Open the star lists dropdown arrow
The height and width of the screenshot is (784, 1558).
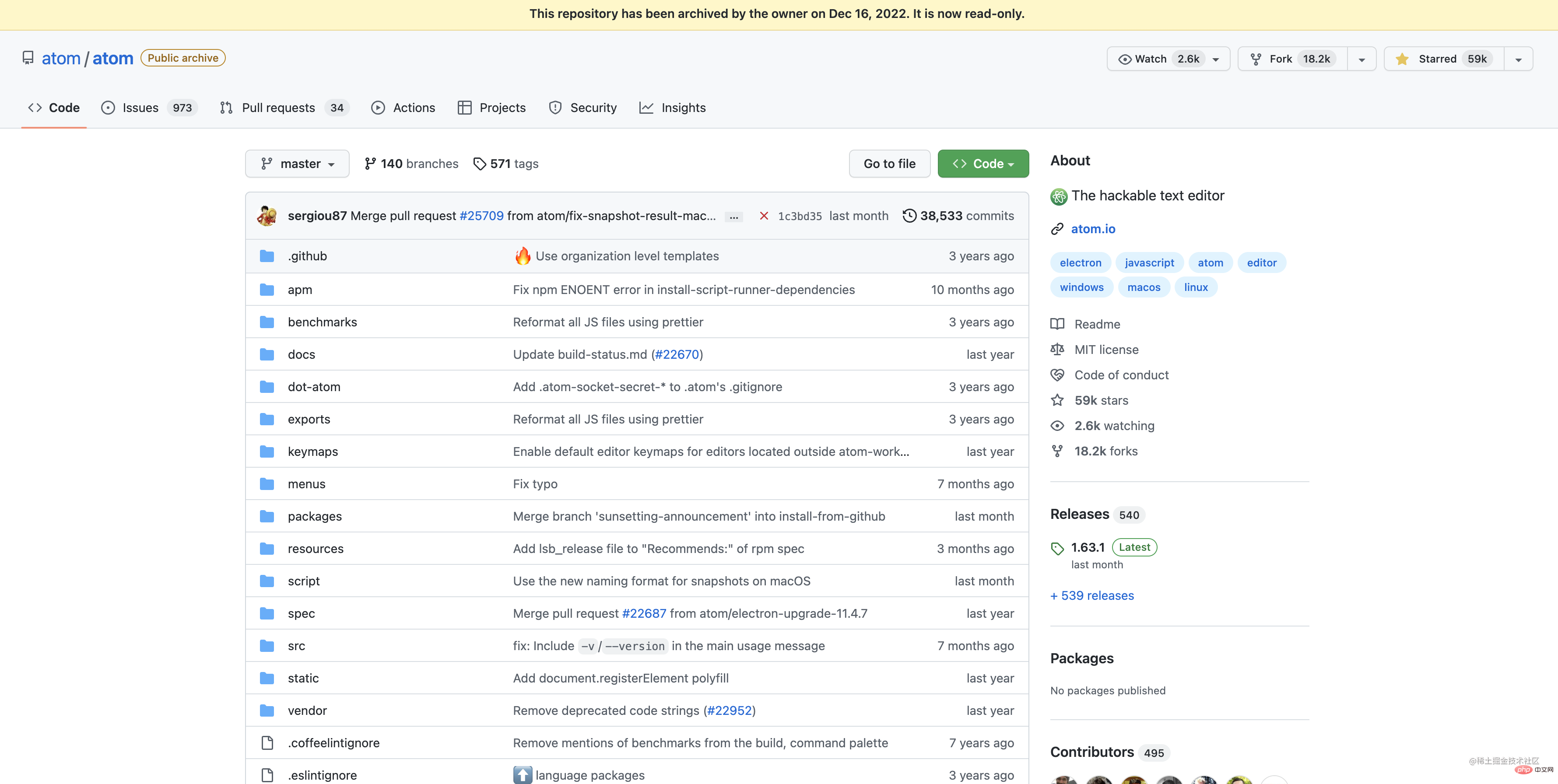click(x=1518, y=59)
